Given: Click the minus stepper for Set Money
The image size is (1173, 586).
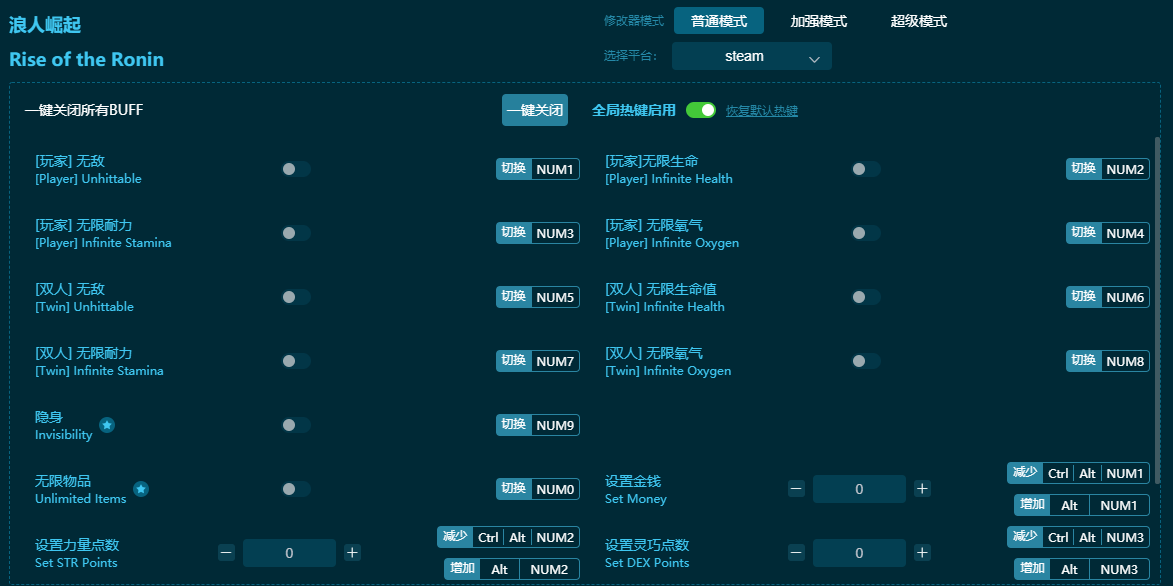Looking at the screenshot, I should (797, 489).
